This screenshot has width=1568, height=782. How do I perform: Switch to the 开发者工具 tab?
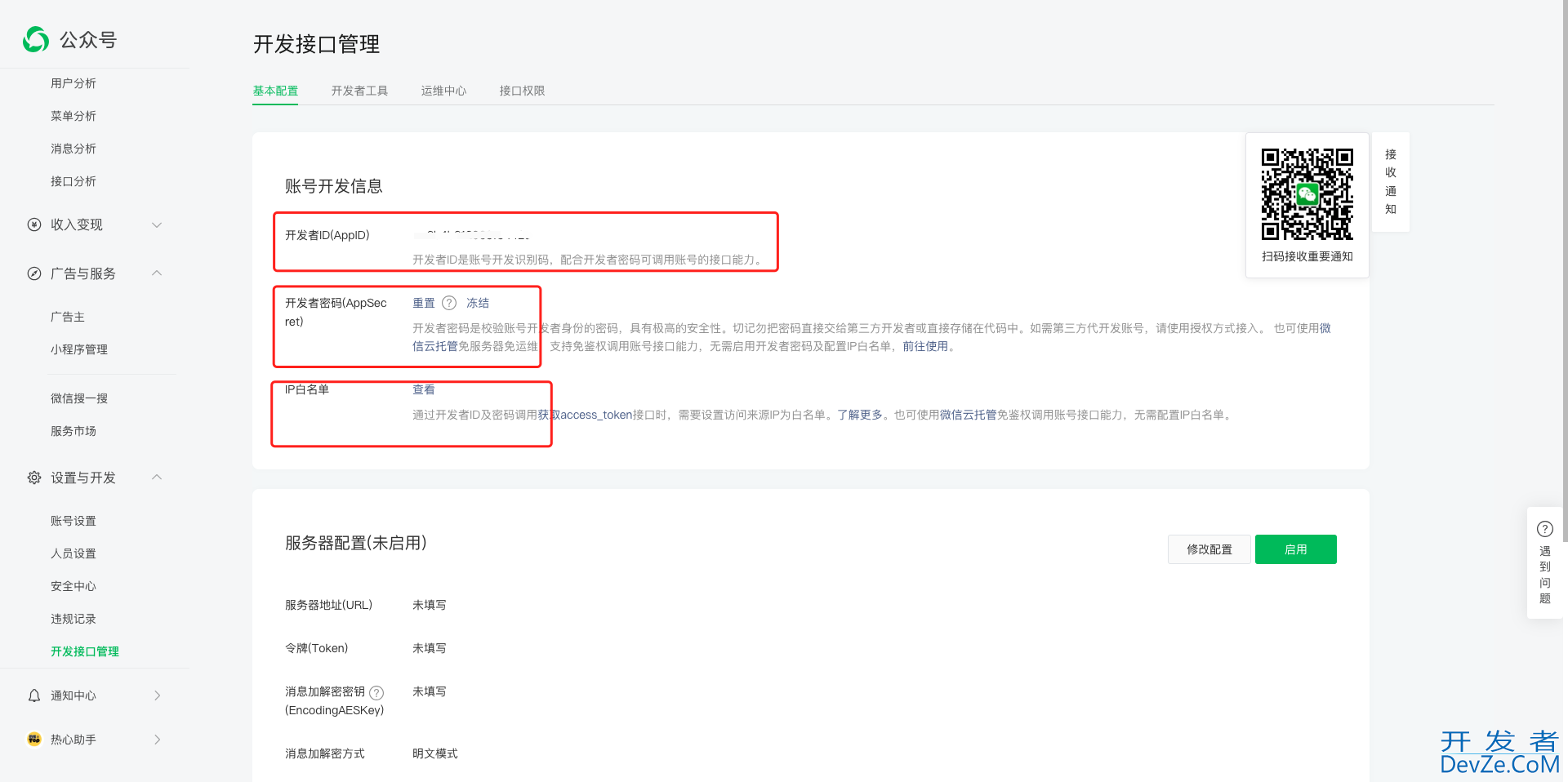point(359,91)
